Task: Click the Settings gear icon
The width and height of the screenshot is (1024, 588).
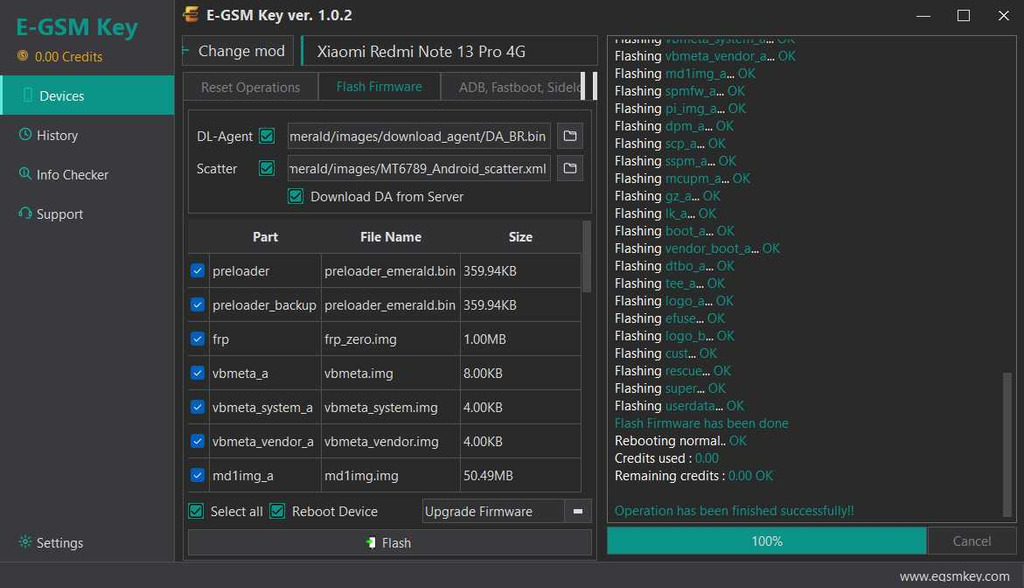Action: tap(25, 542)
